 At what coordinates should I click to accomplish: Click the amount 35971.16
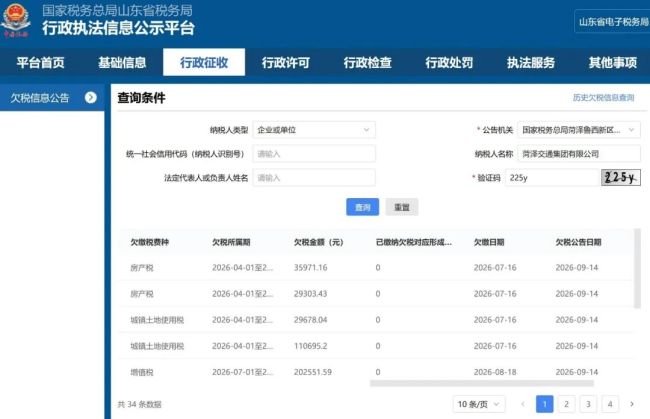coord(310,268)
